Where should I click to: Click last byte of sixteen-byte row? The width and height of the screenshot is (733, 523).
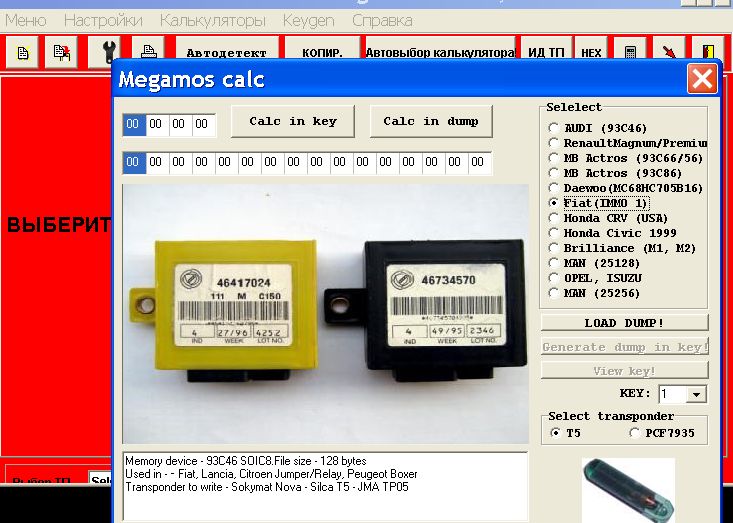479,163
